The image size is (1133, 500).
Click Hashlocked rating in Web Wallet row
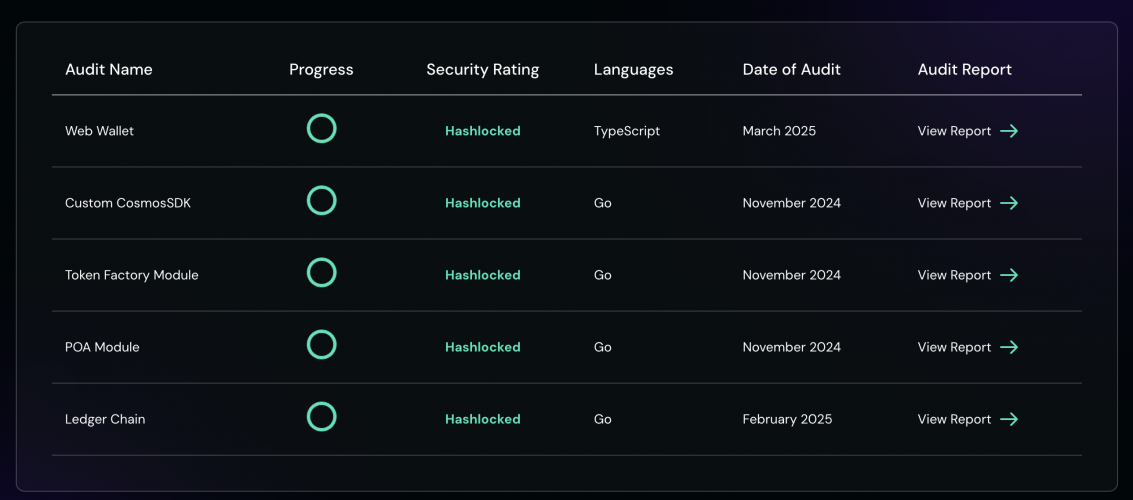(x=483, y=131)
